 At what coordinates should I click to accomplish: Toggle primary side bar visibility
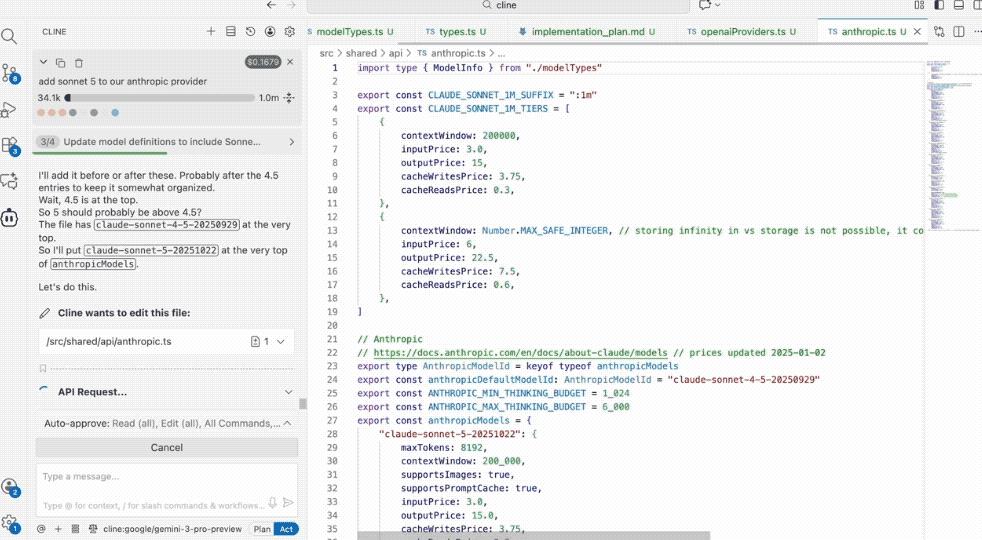[939, 5]
